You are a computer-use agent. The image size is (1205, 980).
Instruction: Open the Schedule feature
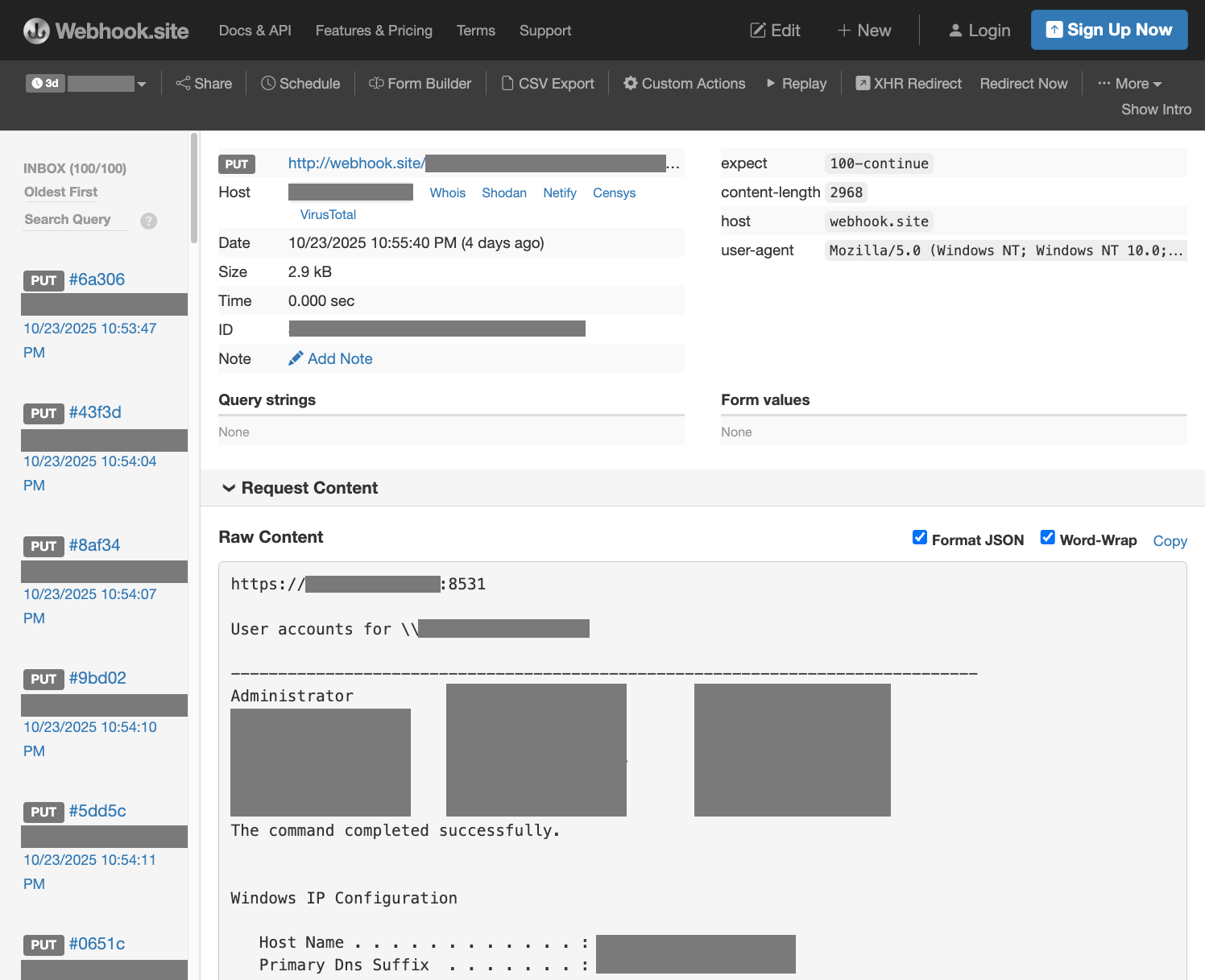click(x=300, y=83)
